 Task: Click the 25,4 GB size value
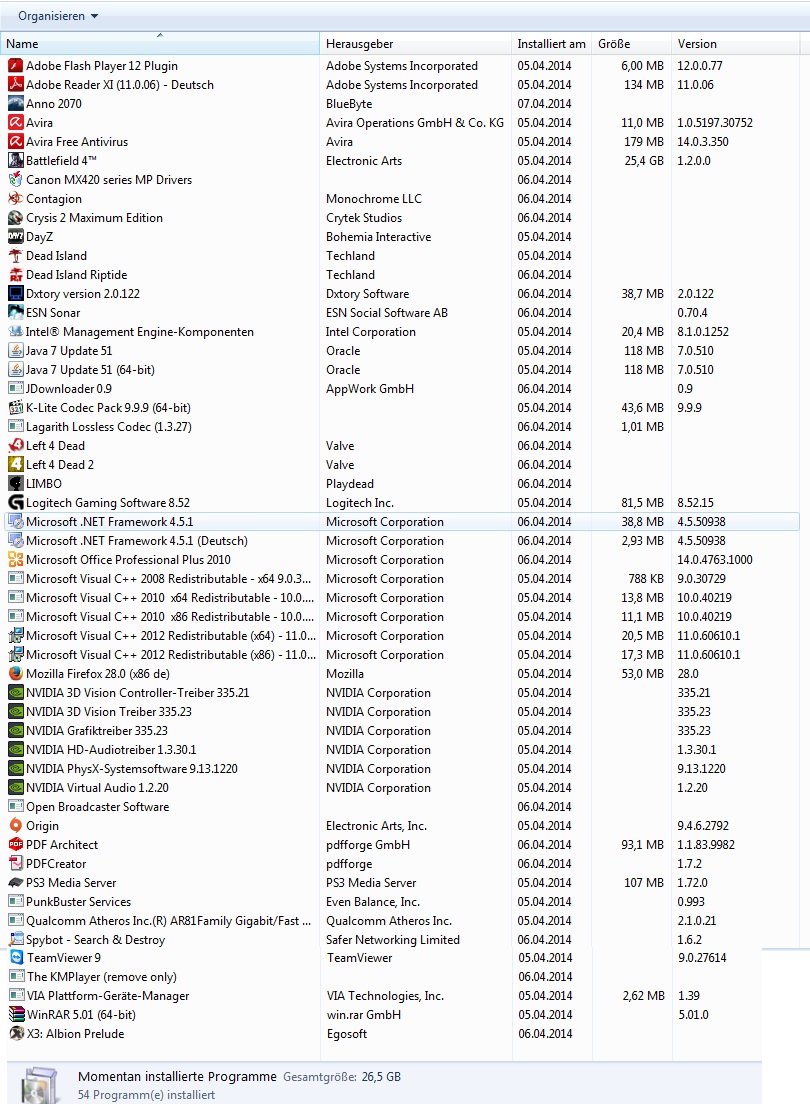point(643,161)
